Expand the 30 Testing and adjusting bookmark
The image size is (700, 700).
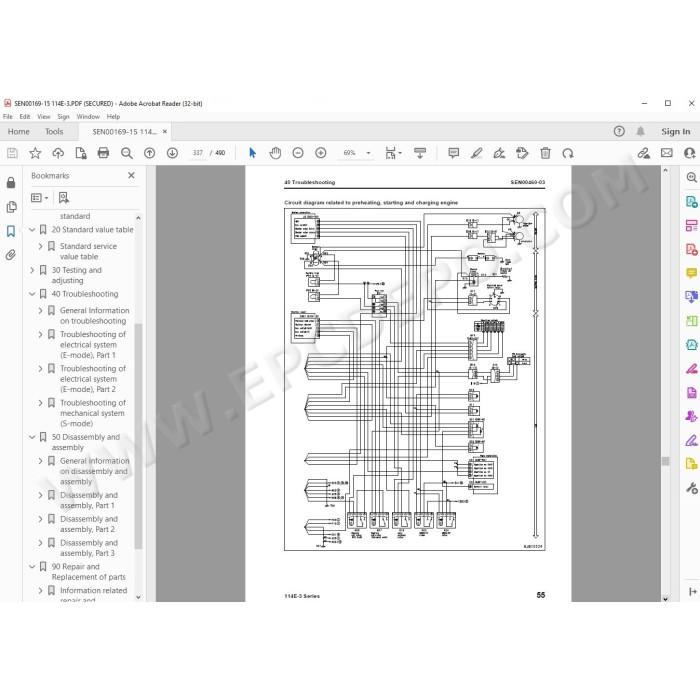point(32,270)
